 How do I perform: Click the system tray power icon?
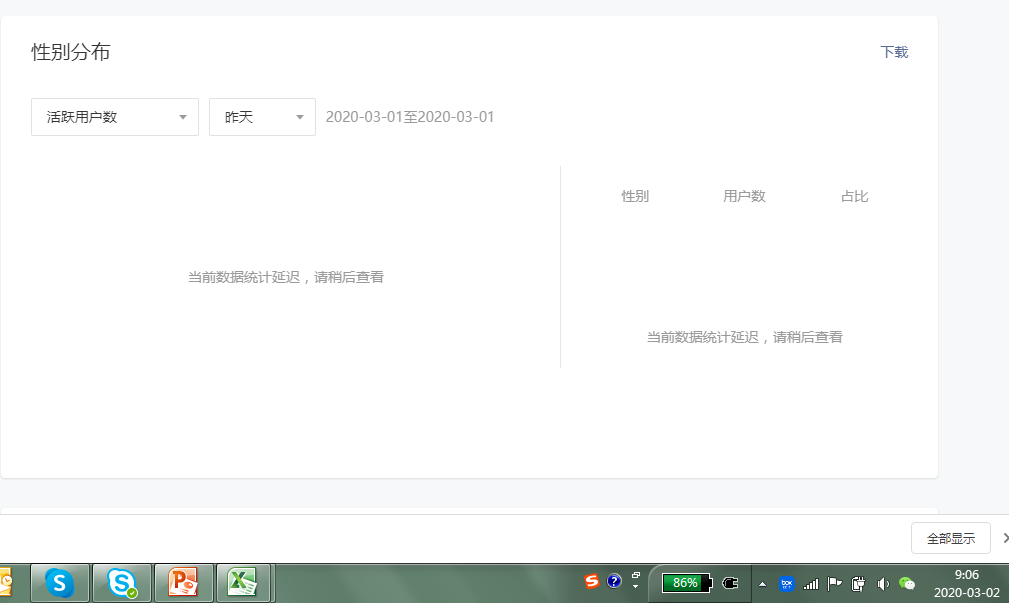pos(858,584)
